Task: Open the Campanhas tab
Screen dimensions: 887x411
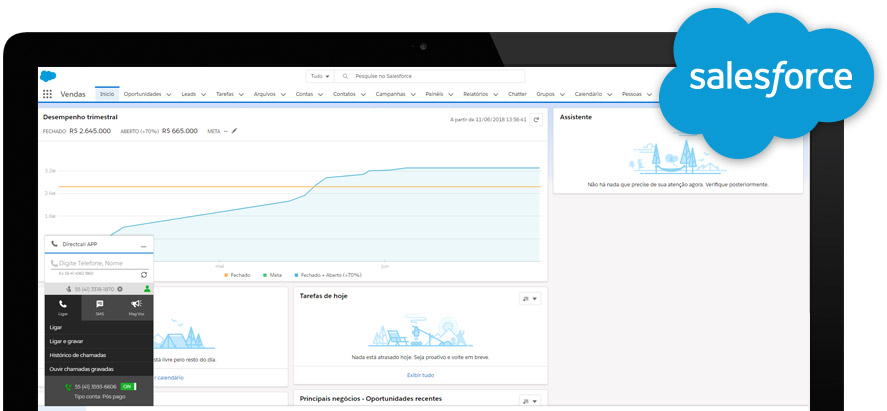Action: [390, 94]
